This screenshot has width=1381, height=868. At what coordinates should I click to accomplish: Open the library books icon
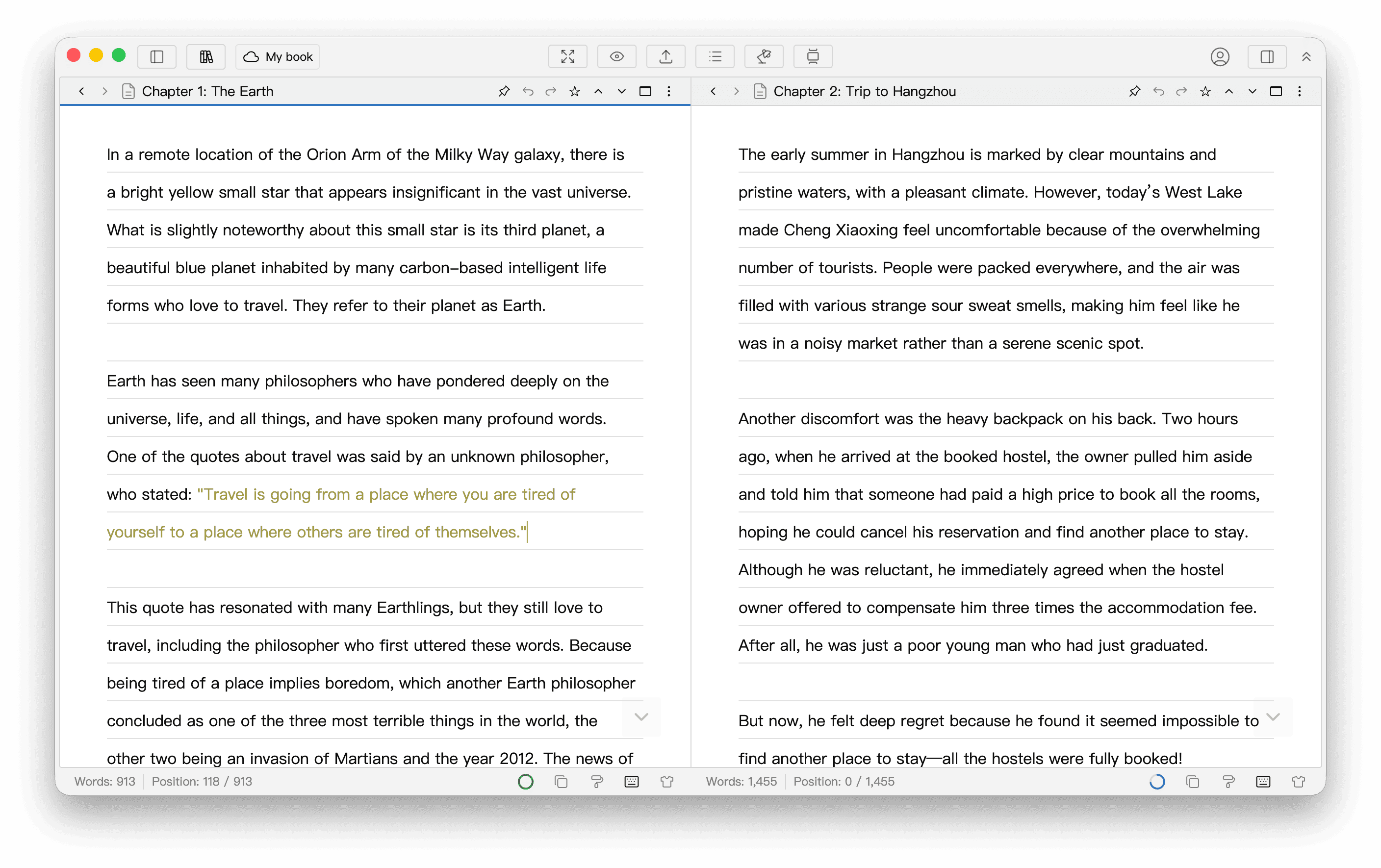206,57
